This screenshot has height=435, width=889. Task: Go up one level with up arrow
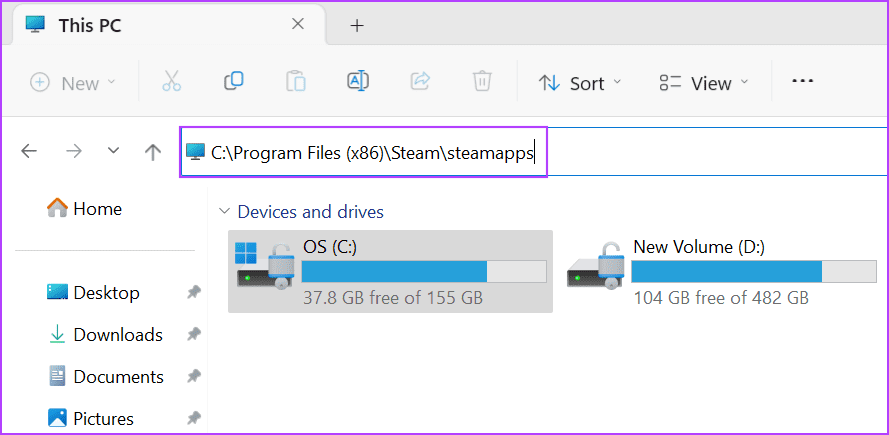(x=153, y=151)
